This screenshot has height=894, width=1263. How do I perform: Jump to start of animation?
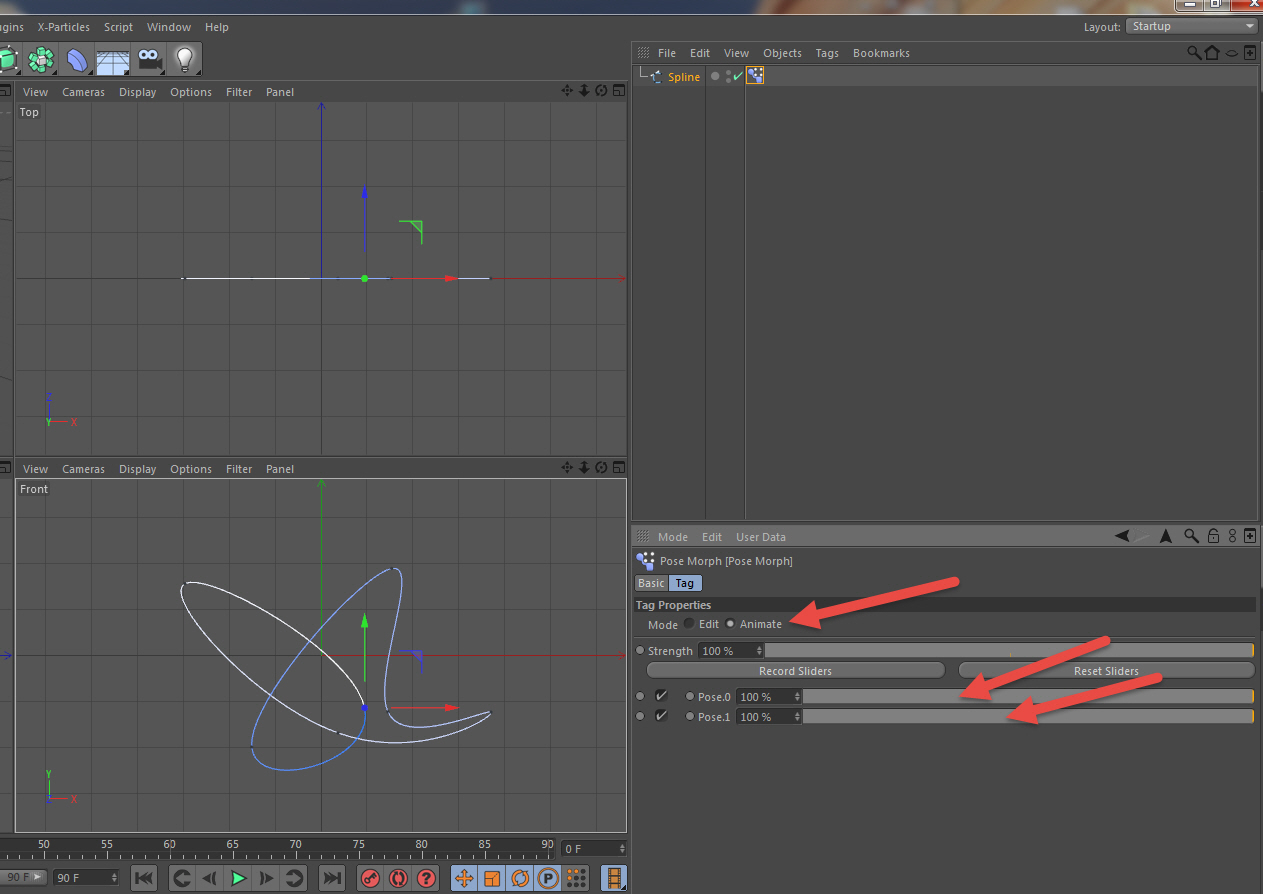[144, 878]
